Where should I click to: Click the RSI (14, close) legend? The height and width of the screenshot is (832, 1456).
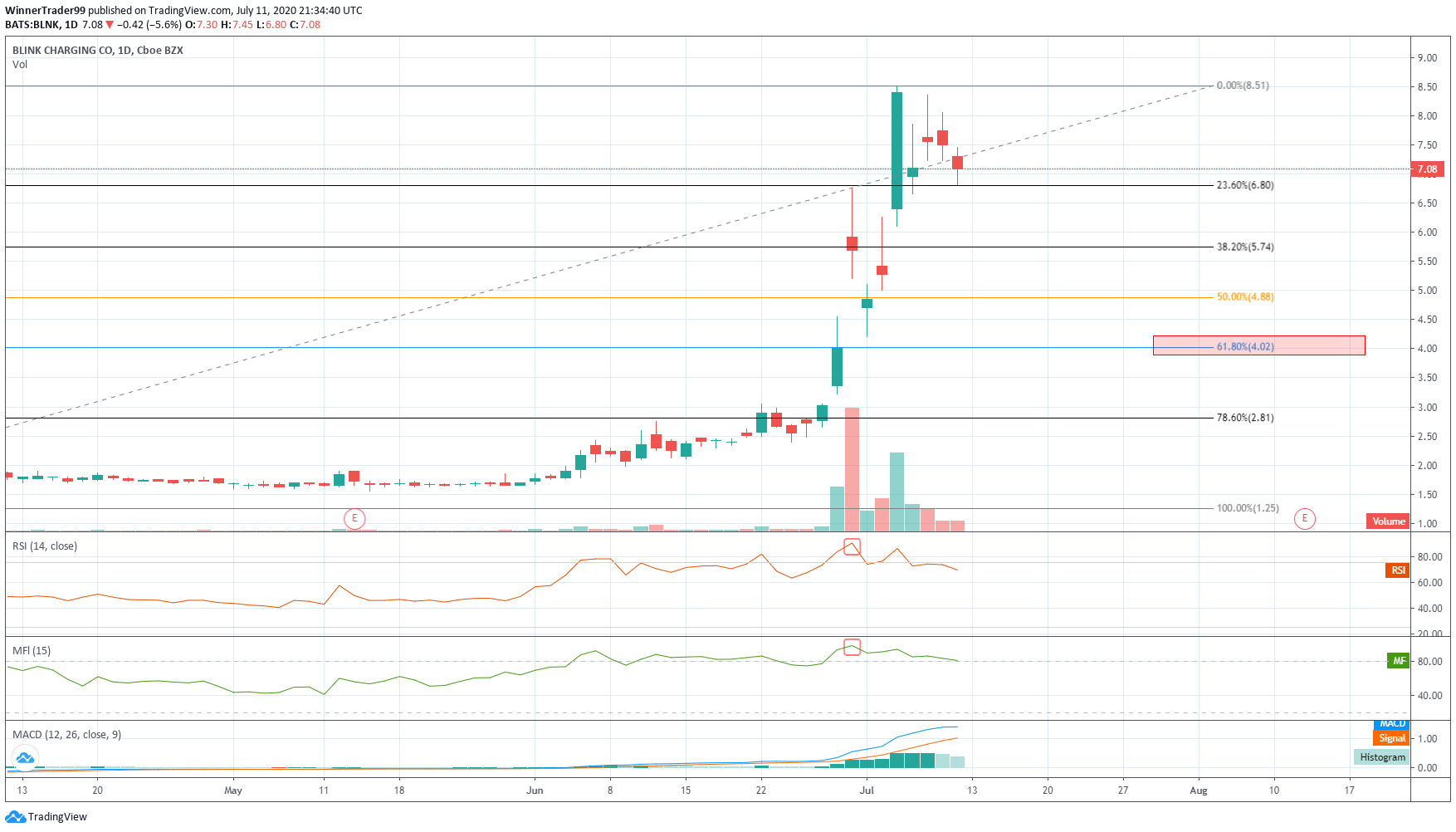45,546
